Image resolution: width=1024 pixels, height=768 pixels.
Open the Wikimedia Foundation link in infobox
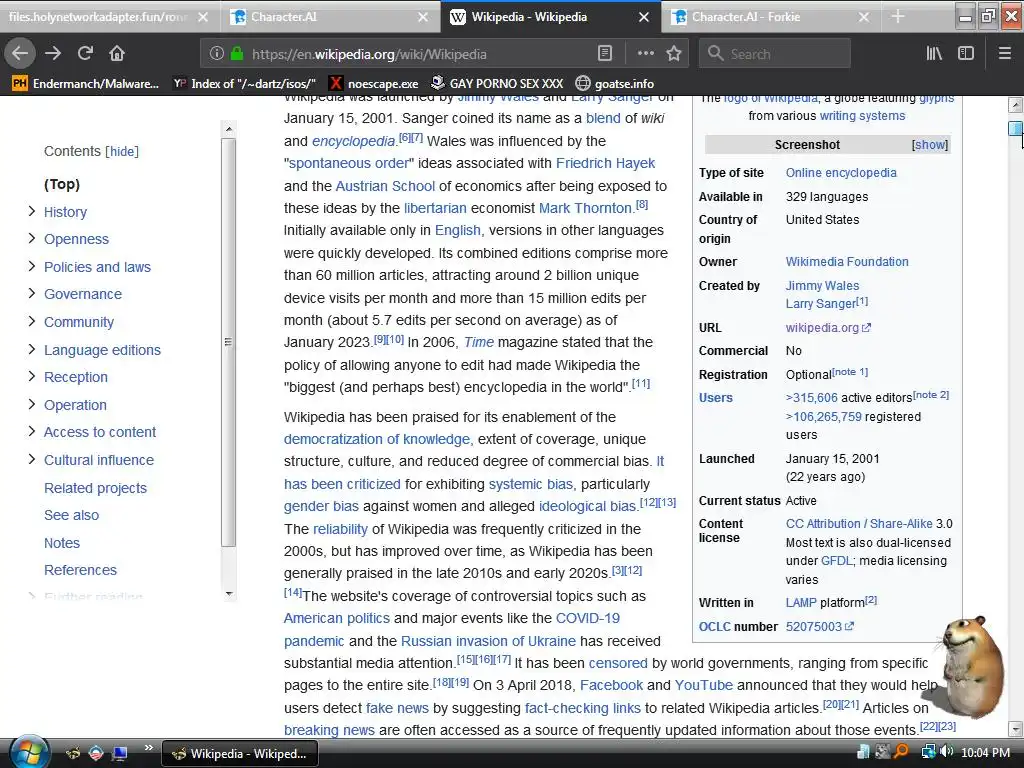point(847,262)
